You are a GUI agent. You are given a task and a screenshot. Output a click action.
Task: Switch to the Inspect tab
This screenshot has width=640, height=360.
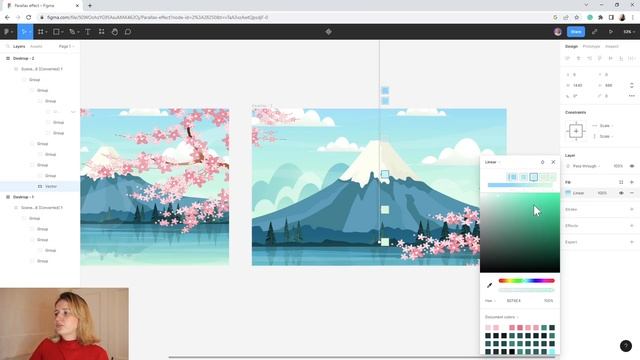[611, 47]
